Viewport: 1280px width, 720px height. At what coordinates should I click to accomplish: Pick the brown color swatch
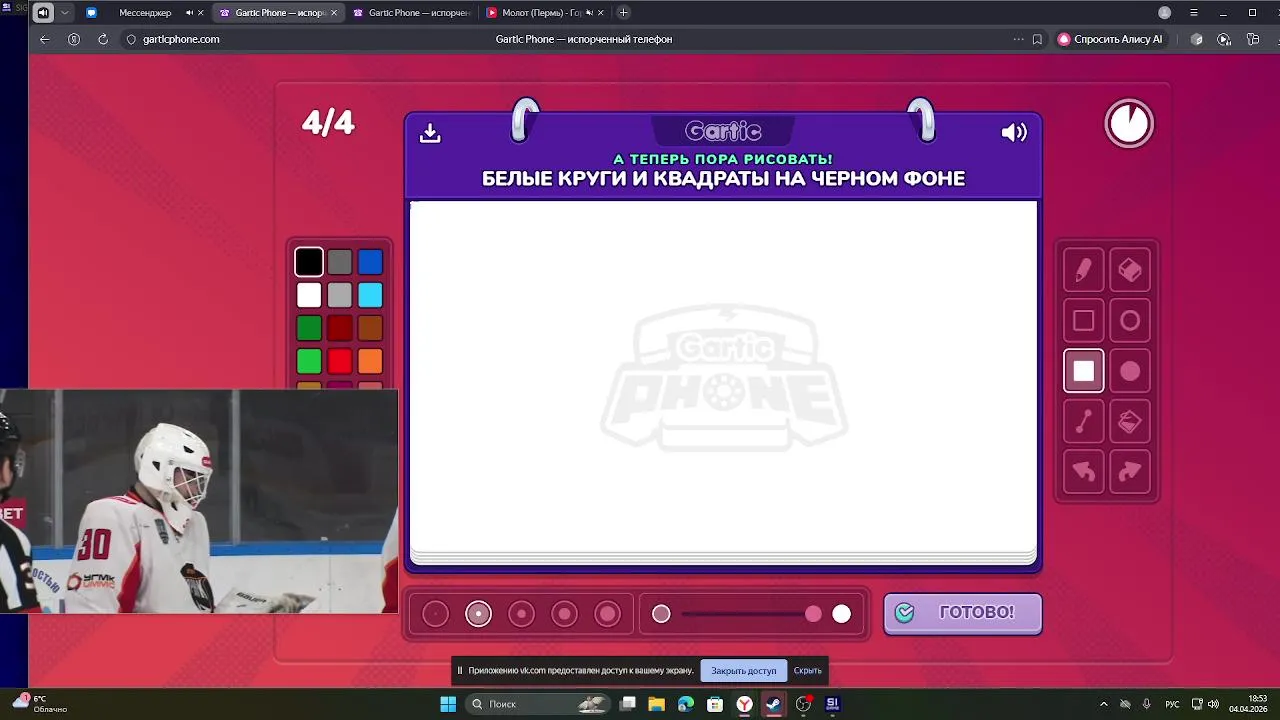[x=370, y=328]
